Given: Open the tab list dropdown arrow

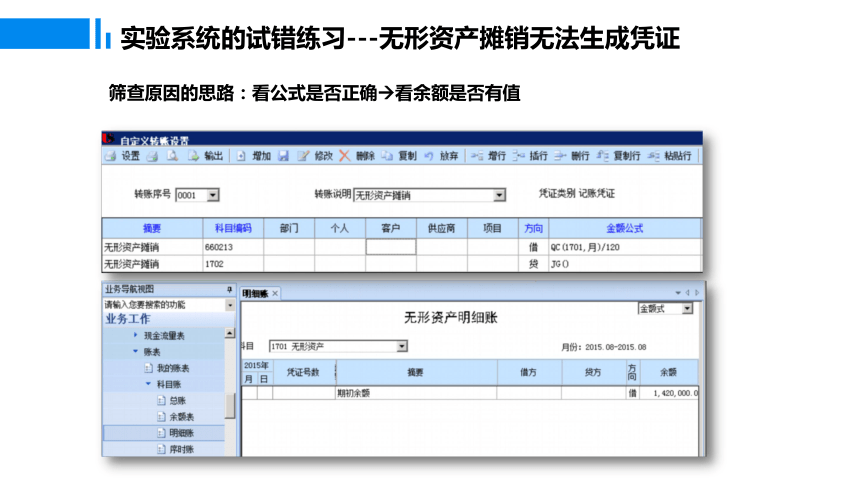Looking at the screenshot, I should (678, 293).
